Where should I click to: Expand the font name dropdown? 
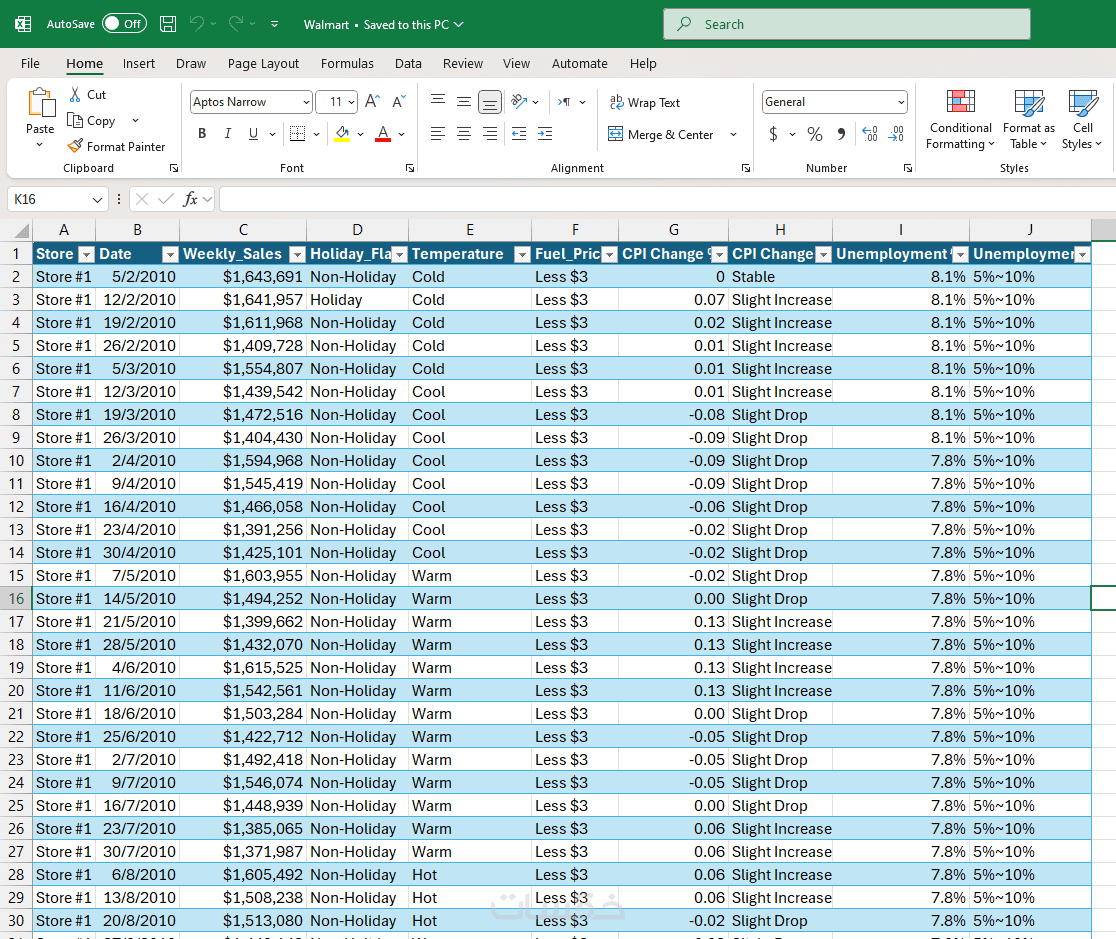pos(306,102)
